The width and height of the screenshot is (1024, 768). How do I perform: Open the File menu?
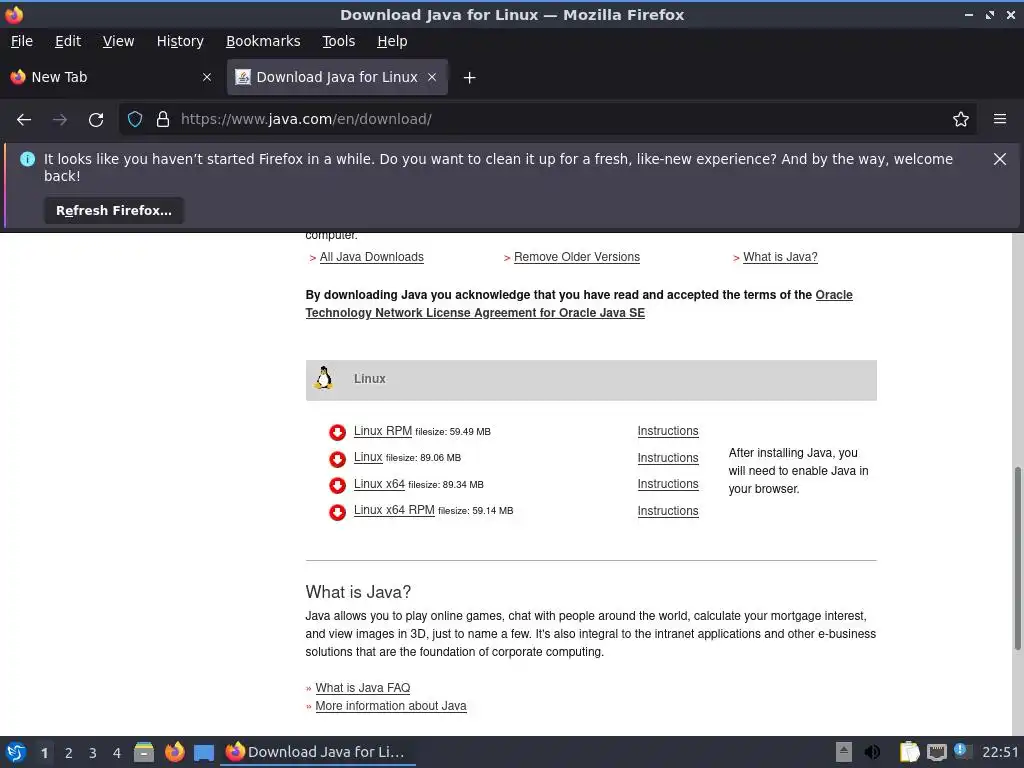(x=22, y=41)
